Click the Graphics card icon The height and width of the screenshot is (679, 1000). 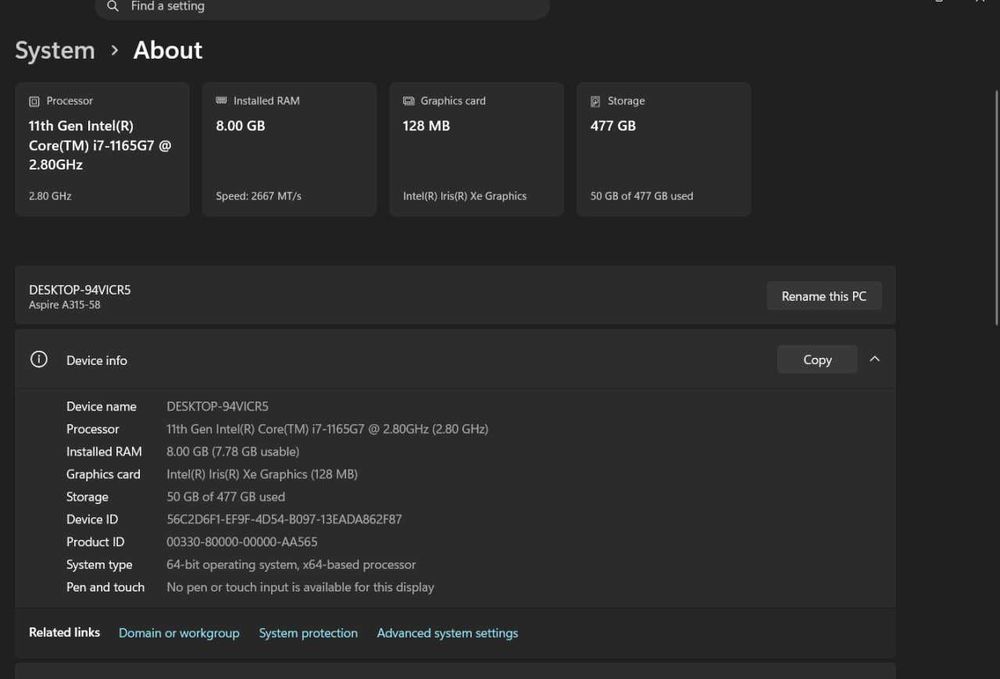(409, 101)
